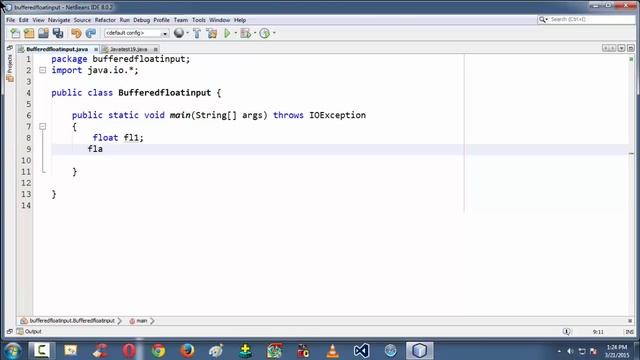Click Clean and Build Project icon
This screenshot has width=640, height=360.
[211, 33]
